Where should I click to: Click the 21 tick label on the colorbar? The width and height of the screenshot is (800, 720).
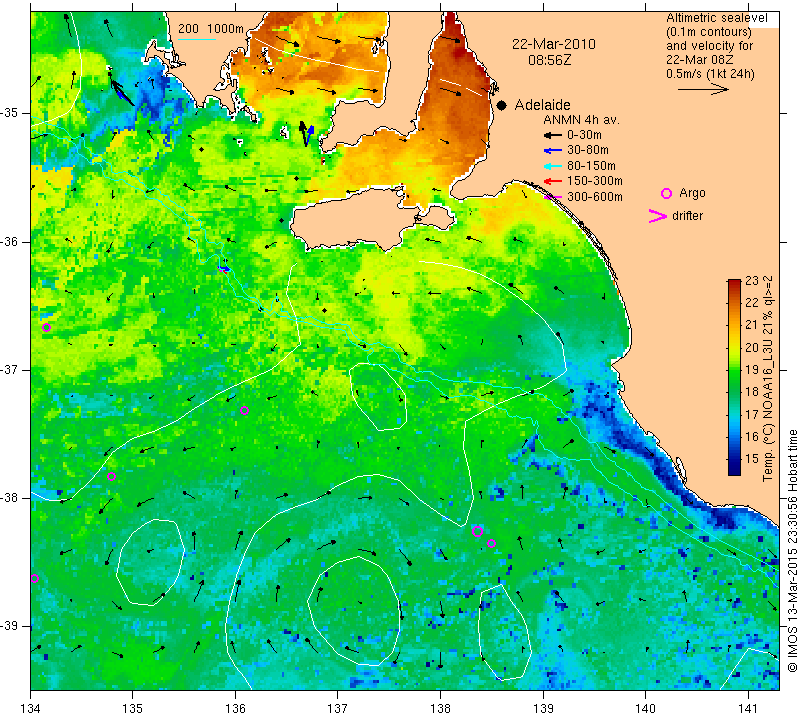(x=752, y=325)
